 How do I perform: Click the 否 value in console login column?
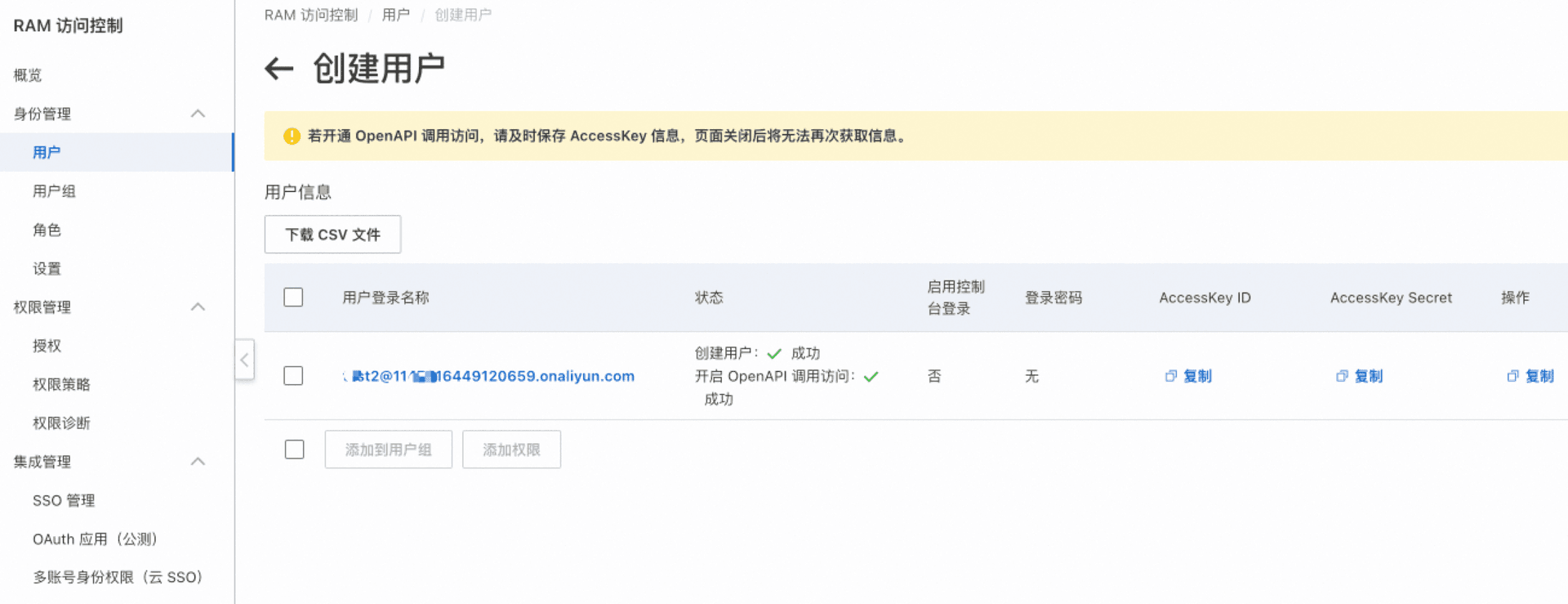click(934, 376)
